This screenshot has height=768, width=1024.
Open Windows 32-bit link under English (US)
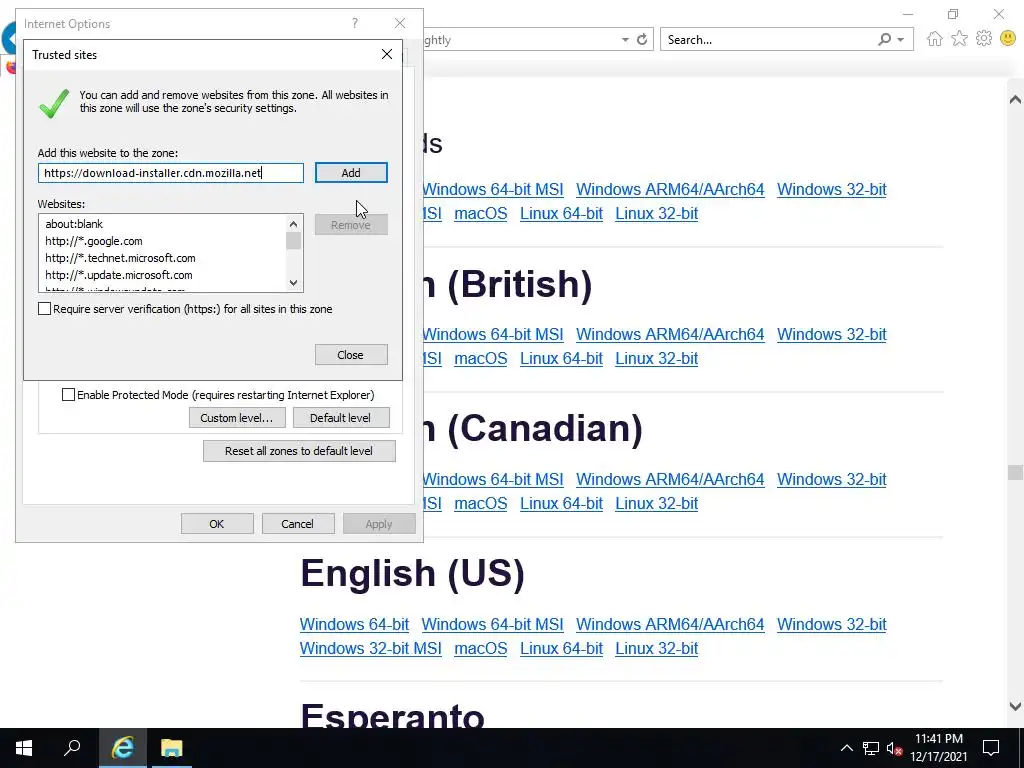click(x=831, y=624)
